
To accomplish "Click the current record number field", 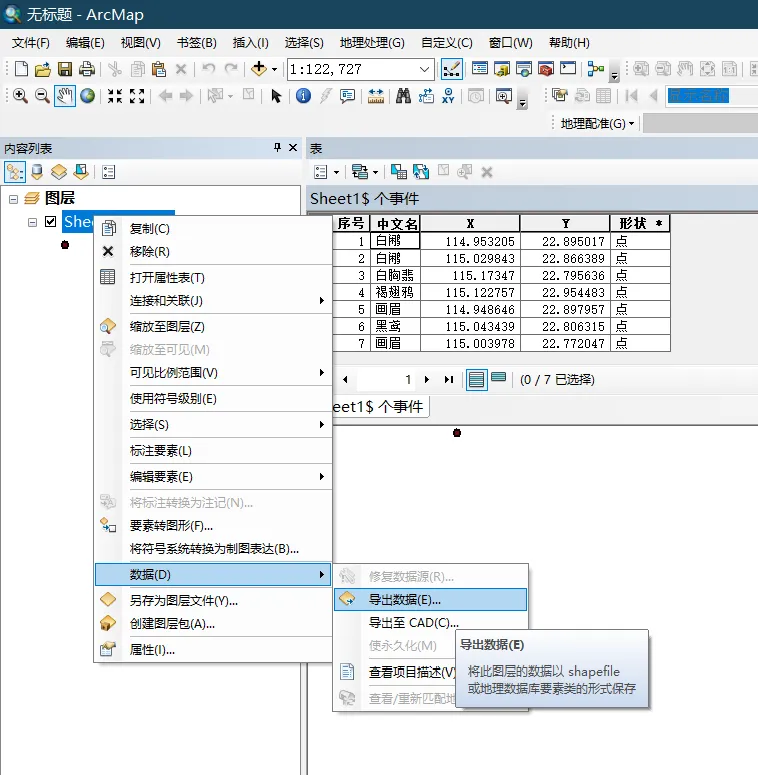I will 386,380.
